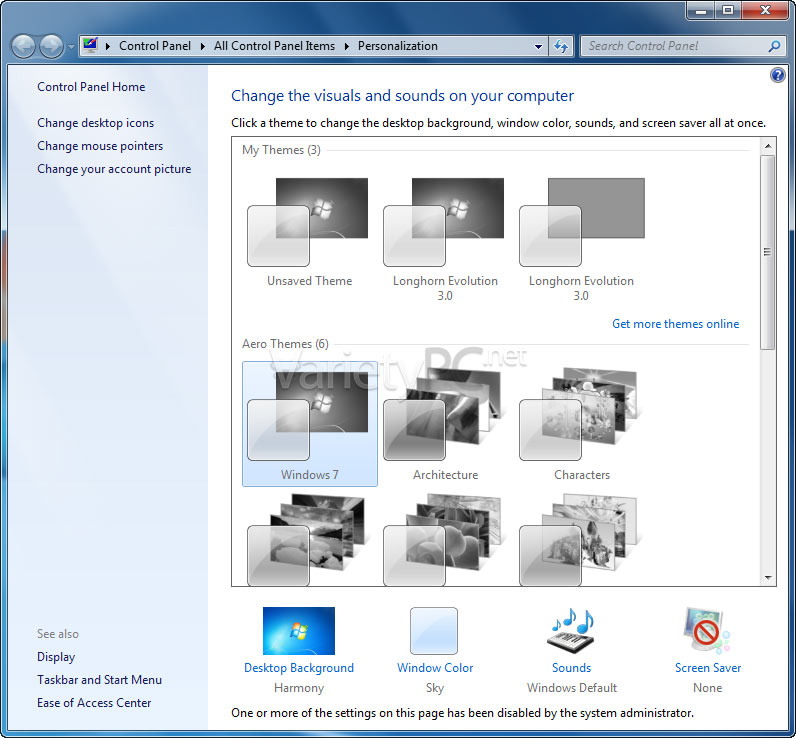Click the Window Color swatch

click(434, 631)
